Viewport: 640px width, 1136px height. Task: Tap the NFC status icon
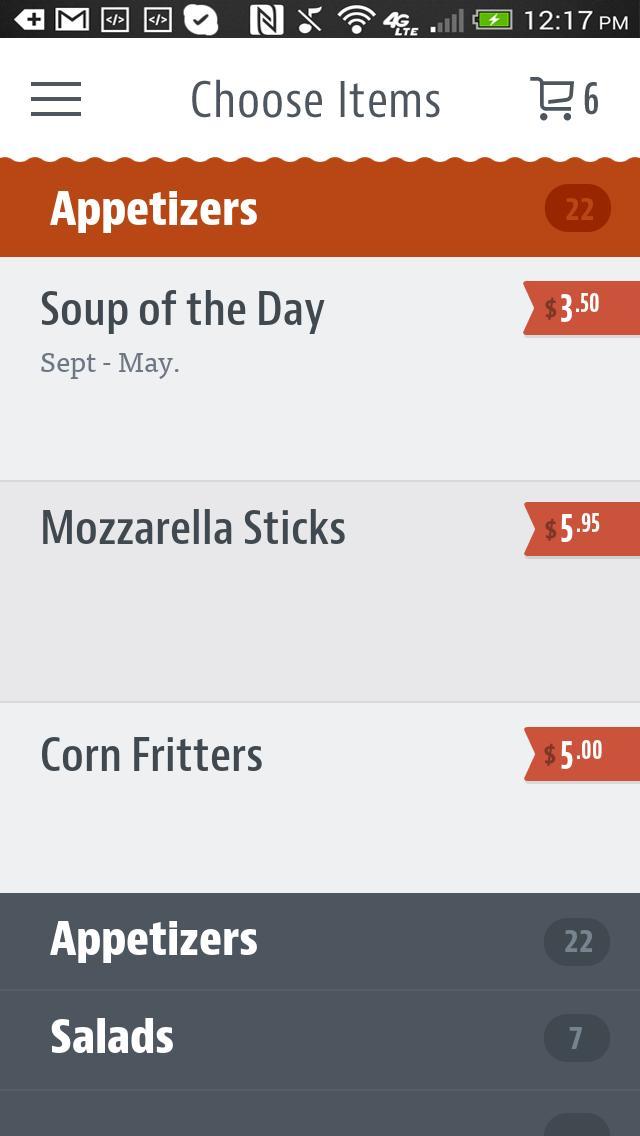[x=265, y=19]
